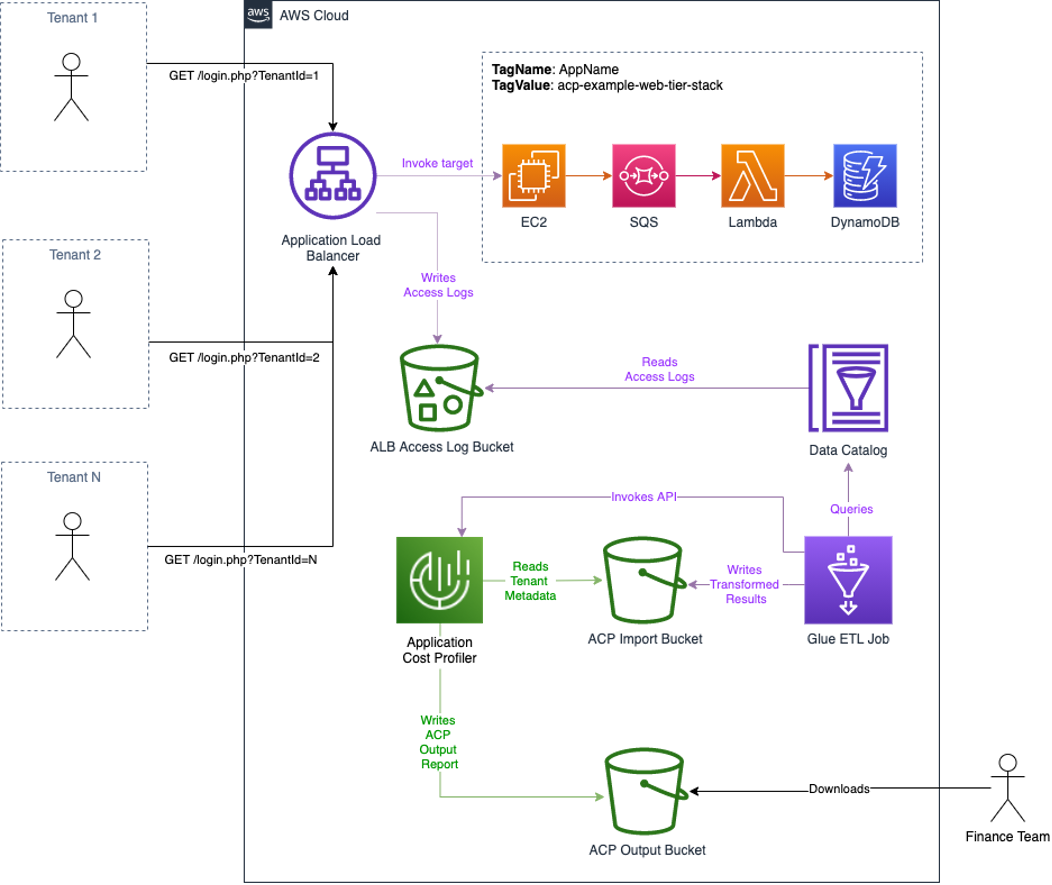The height and width of the screenshot is (885, 1052).
Task: Click the AWS Cloud logo badge
Action: [x=257, y=15]
